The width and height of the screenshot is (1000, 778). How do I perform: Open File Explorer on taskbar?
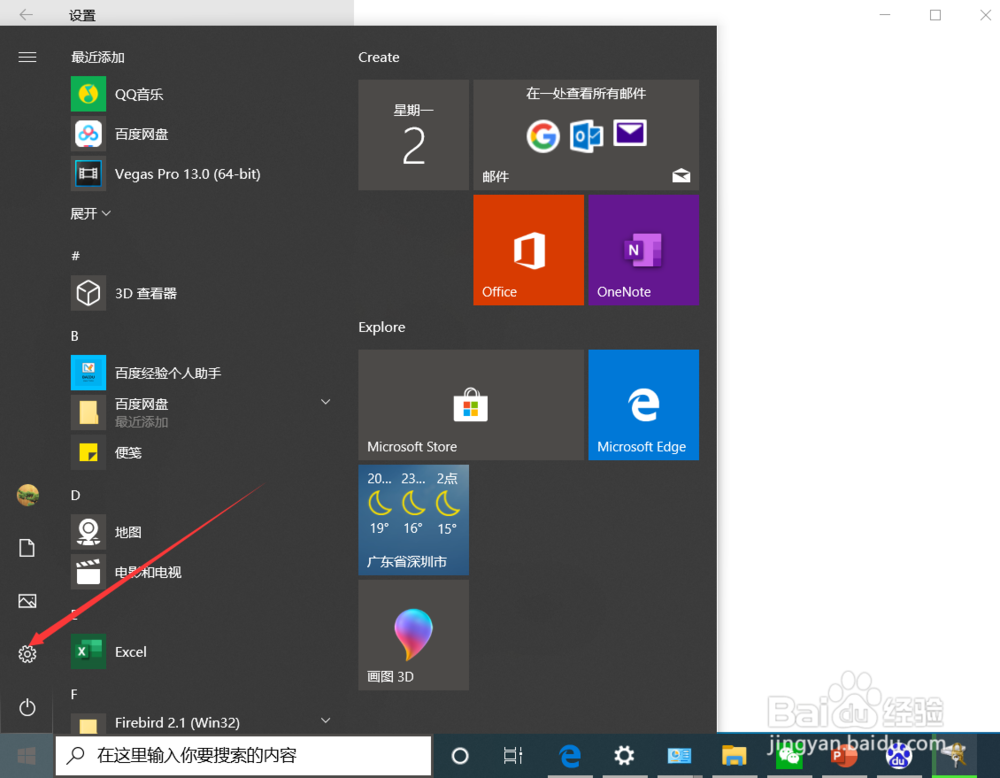click(734, 756)
